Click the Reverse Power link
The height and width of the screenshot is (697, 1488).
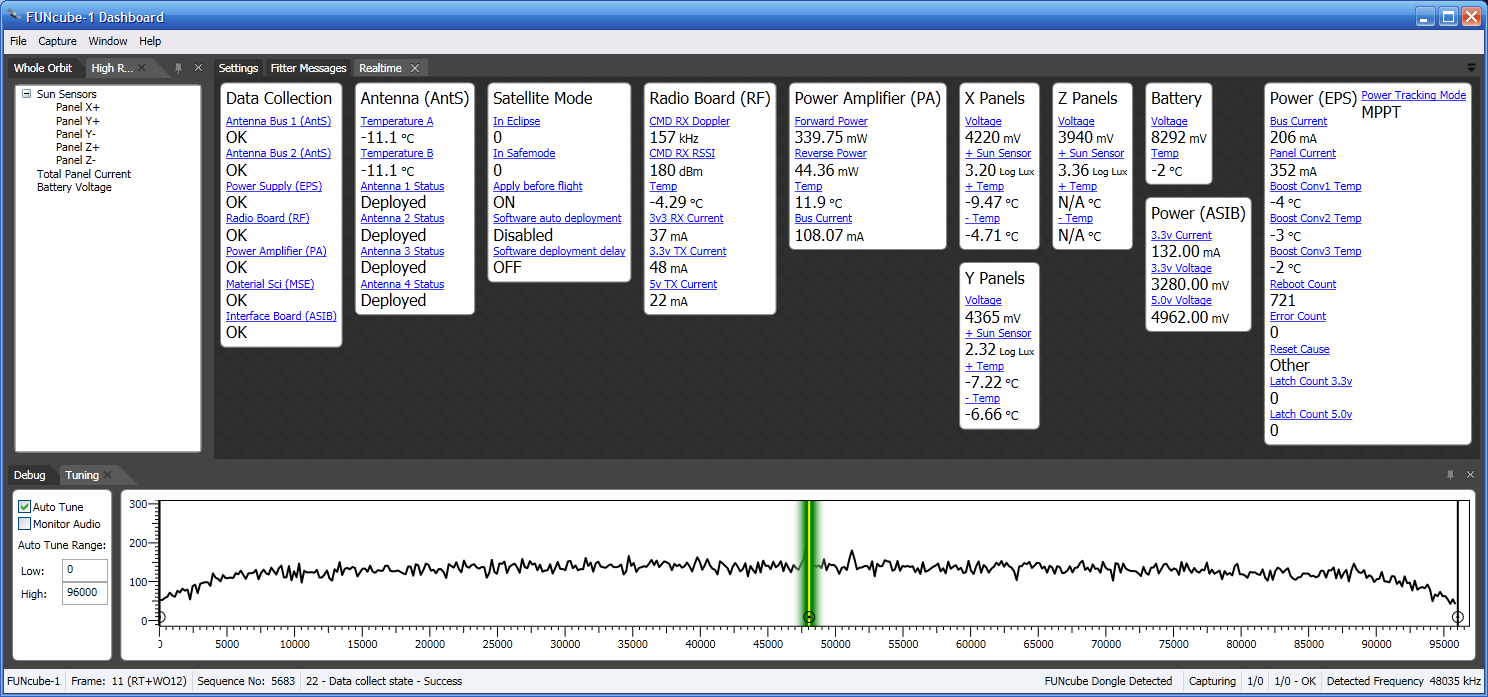click(x=830, y=153)
